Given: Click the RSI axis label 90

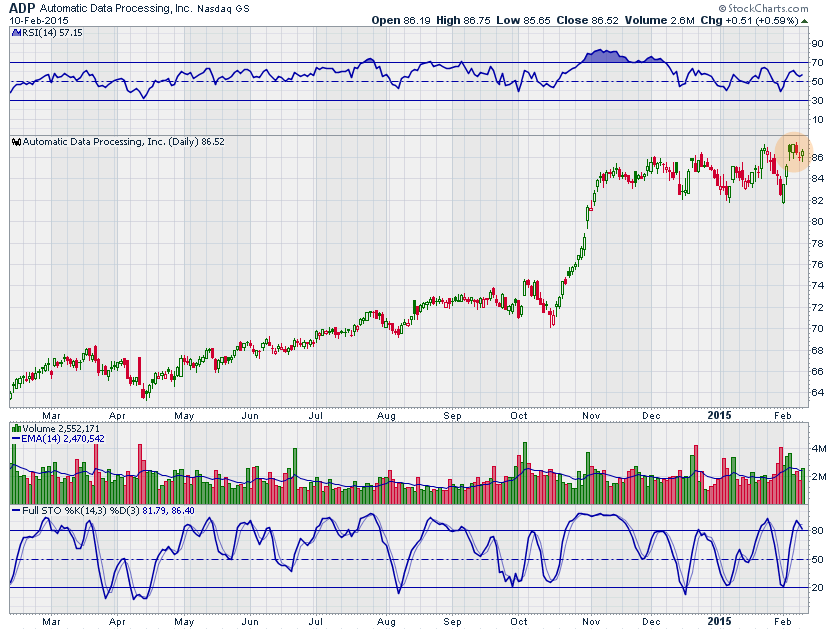Looking at the screenshot, I should click(x=818, y=44).
